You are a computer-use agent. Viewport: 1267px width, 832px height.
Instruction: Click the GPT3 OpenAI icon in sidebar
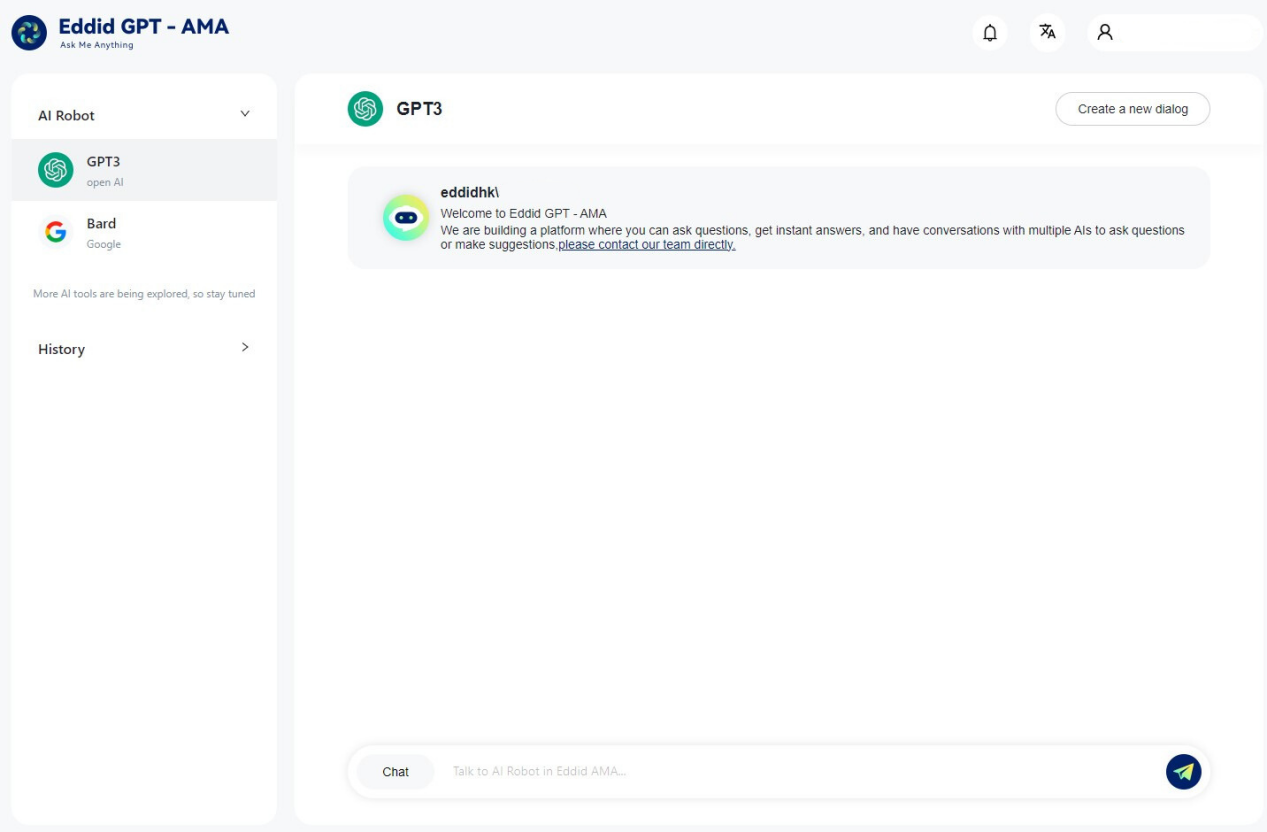pyautogui.click(x=56, y=170)
